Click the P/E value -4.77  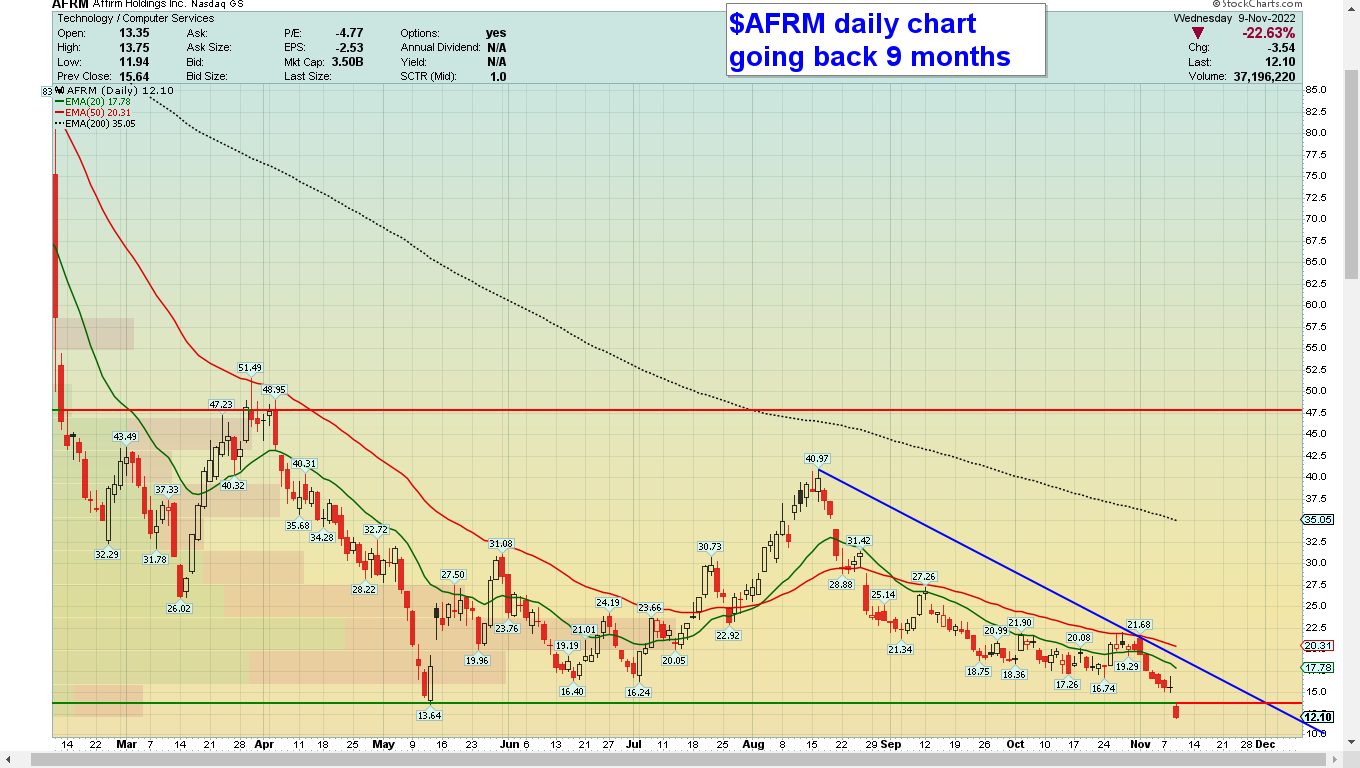pos(348,33)
